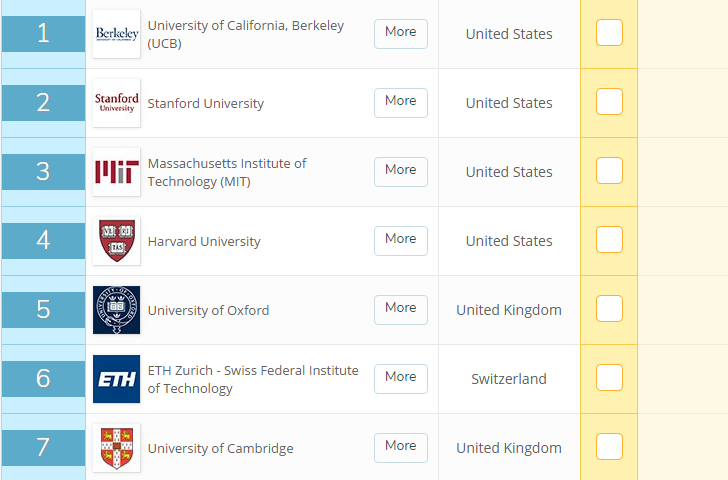
Task: Open the University of Oxford name link
Action: 208,311
